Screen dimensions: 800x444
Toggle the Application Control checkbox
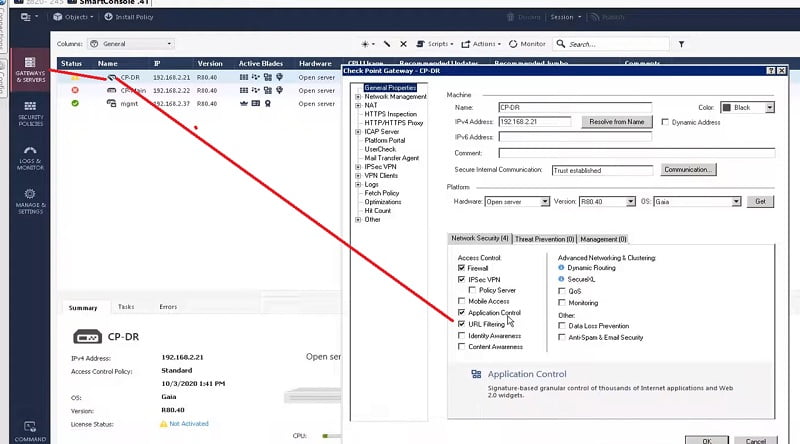point(461,312)
